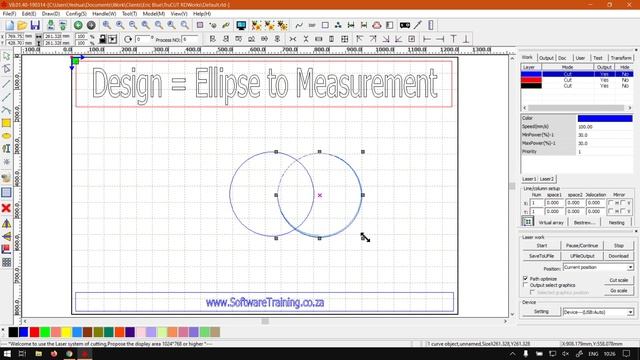This screenshot has width=640, height=360.
Task: Click the Pause/Continue button
Action: [582, 246]
